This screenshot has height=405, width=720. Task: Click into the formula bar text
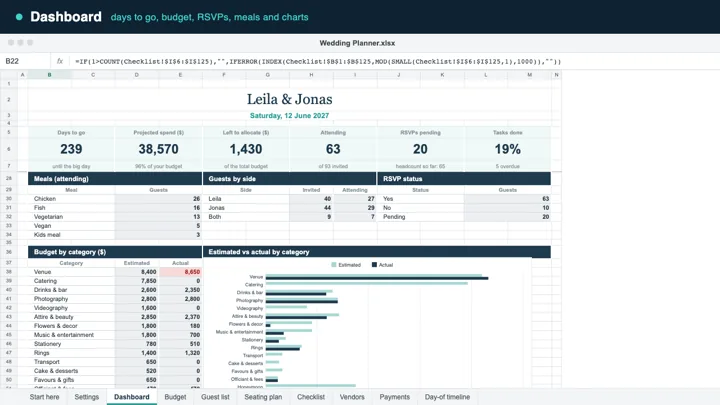318,62
